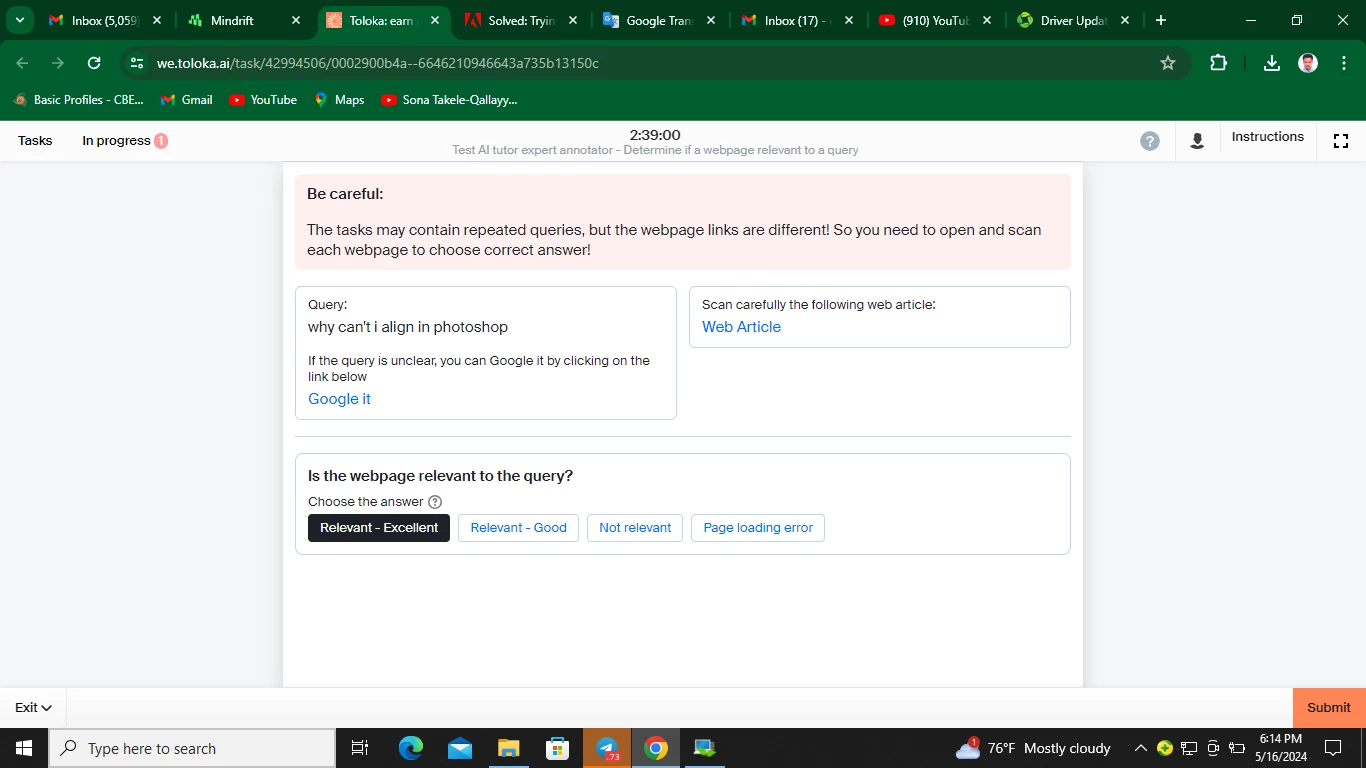Open the weather widget showing 76°F
The height and width of the screenshot is (768, 1366).
coord(1033,748)
